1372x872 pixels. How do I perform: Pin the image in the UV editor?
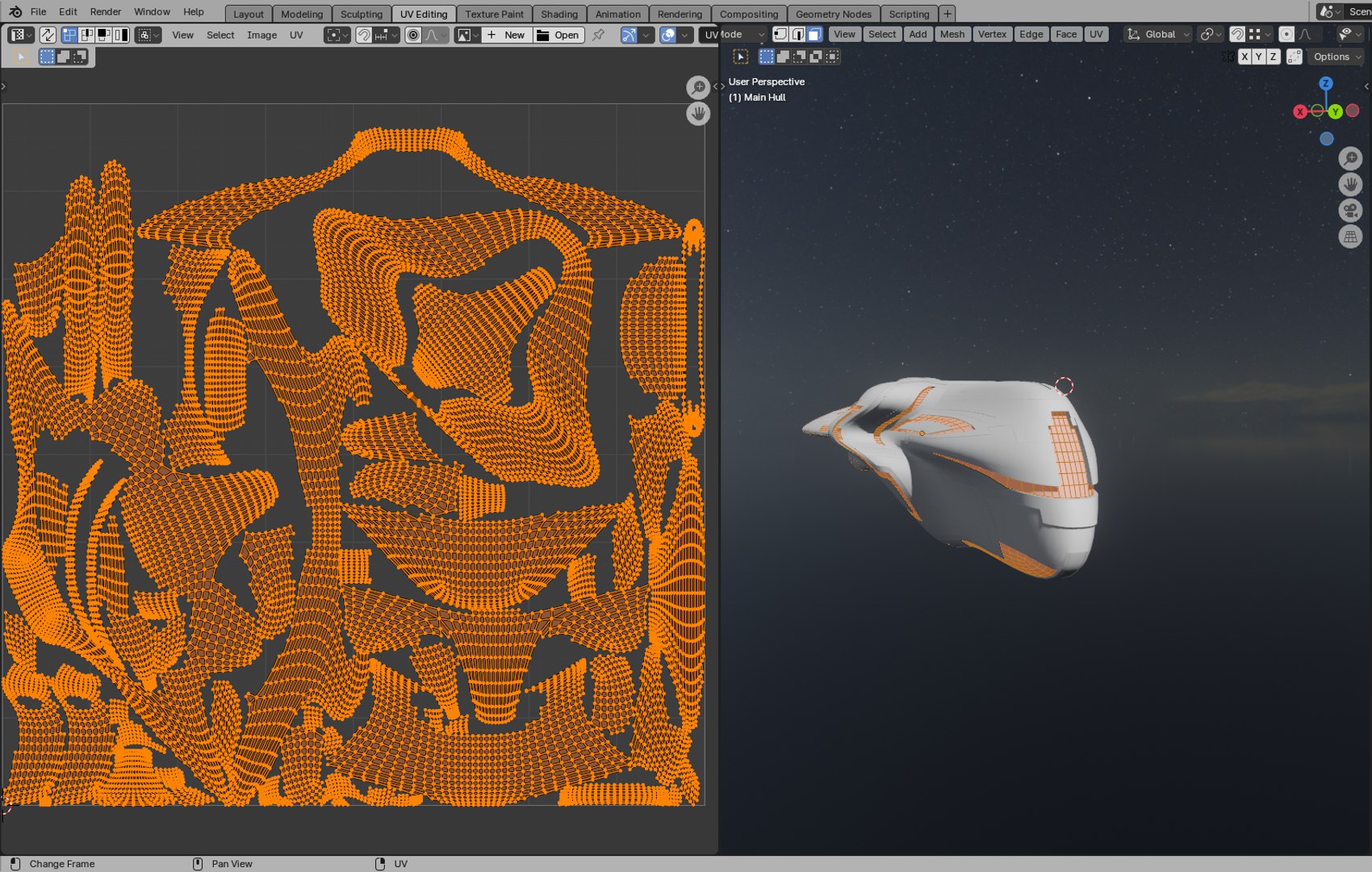(x=598, y=35)
